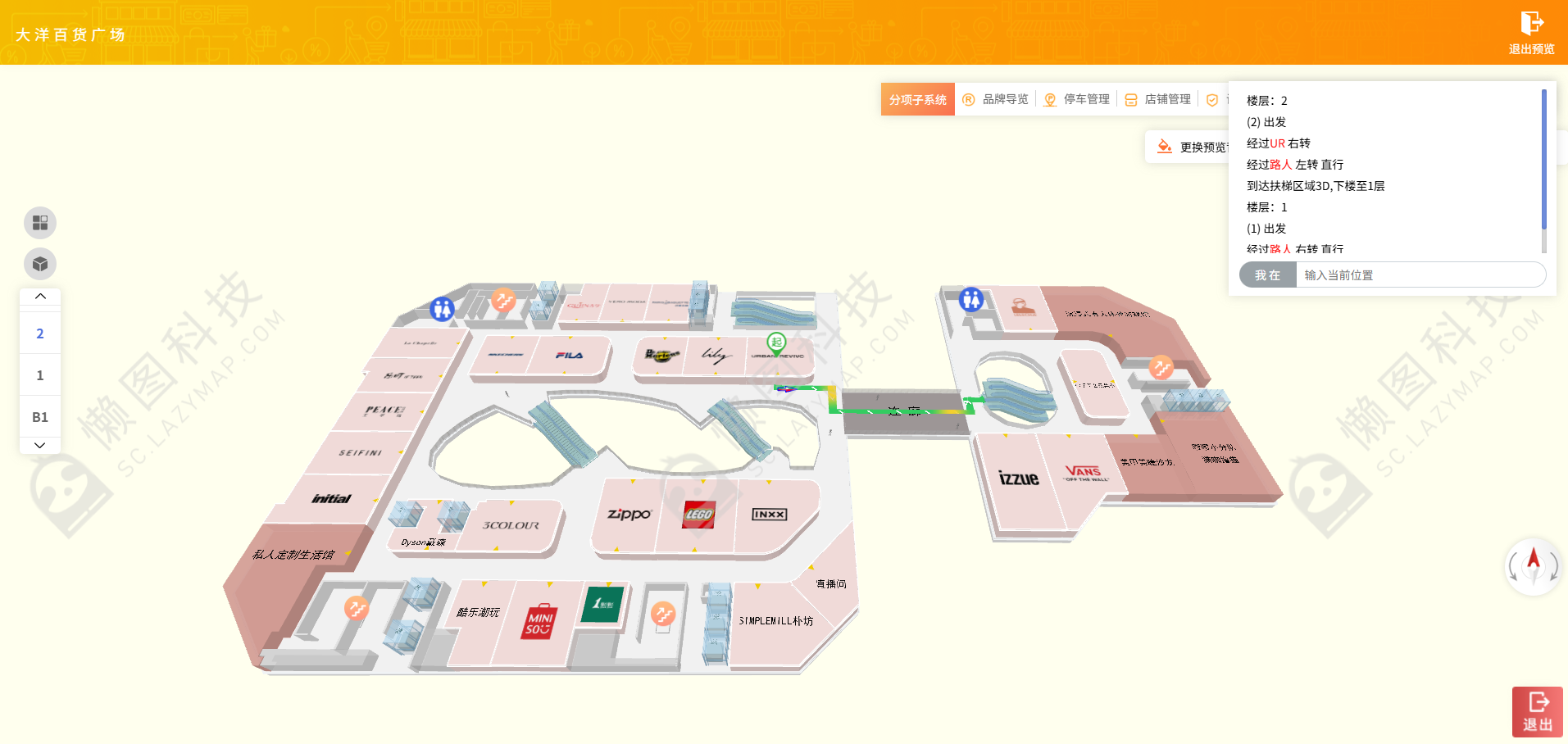
Task: Switch to 2D grid view icon
Action: point(40,223)
